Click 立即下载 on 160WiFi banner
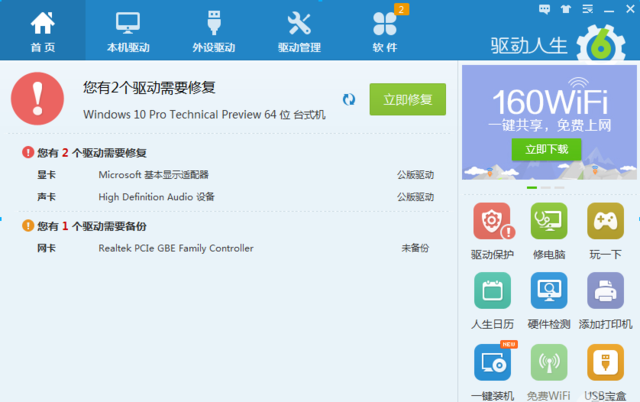 pos(546,149)
